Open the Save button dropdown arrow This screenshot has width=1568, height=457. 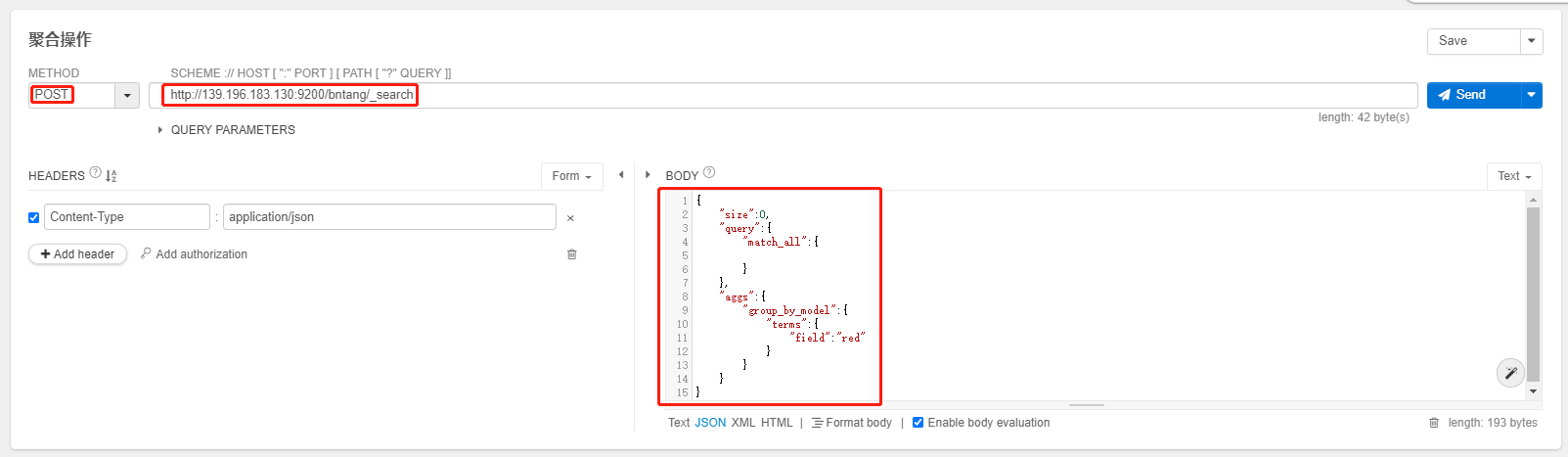(x=1532, y=41)
